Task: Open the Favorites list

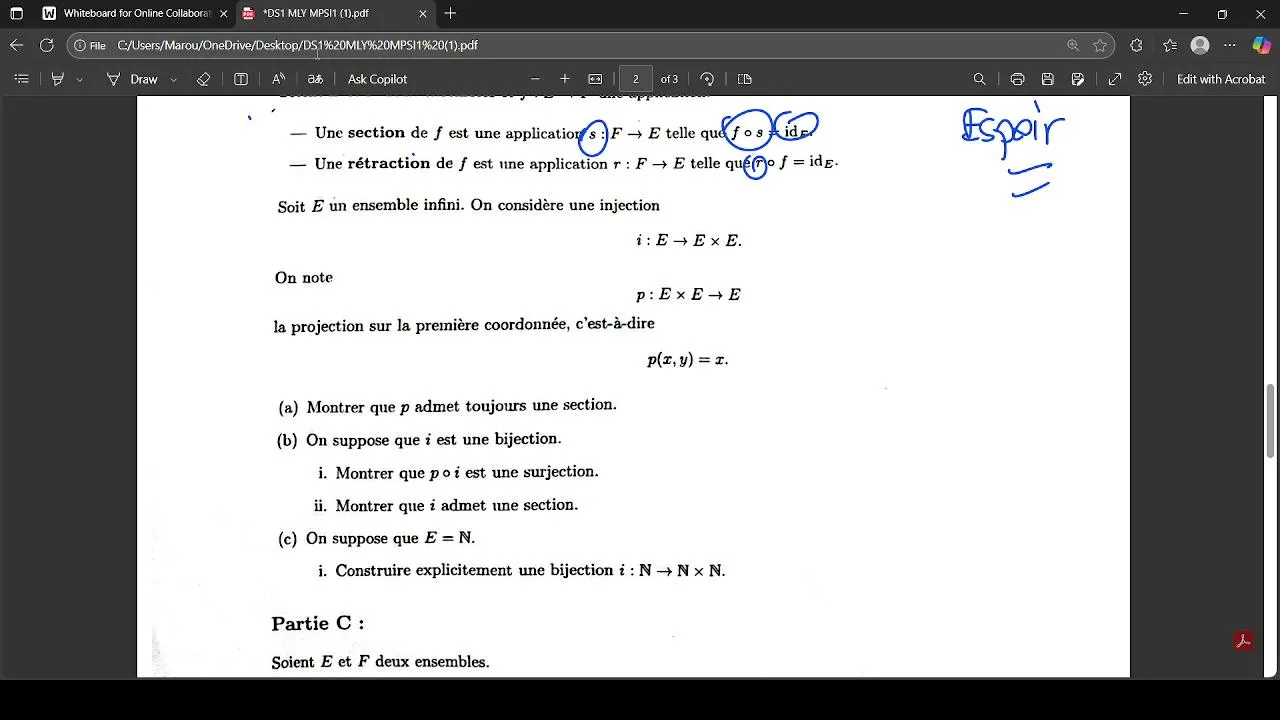Action: pos(1170,45)
